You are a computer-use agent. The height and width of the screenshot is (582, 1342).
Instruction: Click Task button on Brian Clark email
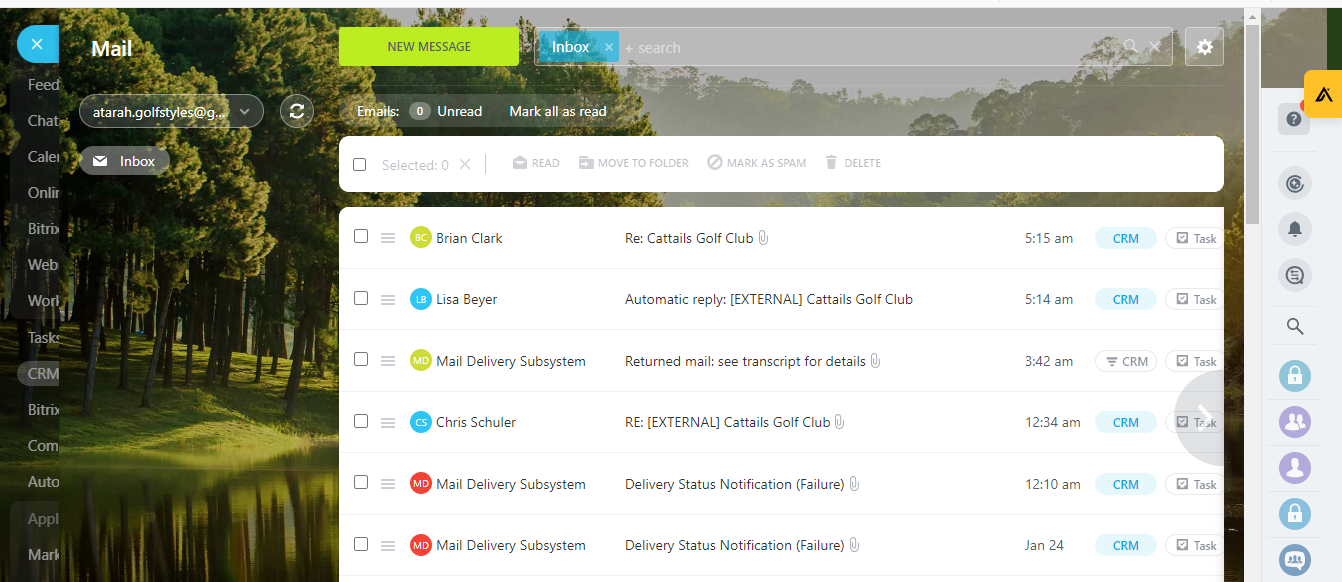[x=1195, y=239]
